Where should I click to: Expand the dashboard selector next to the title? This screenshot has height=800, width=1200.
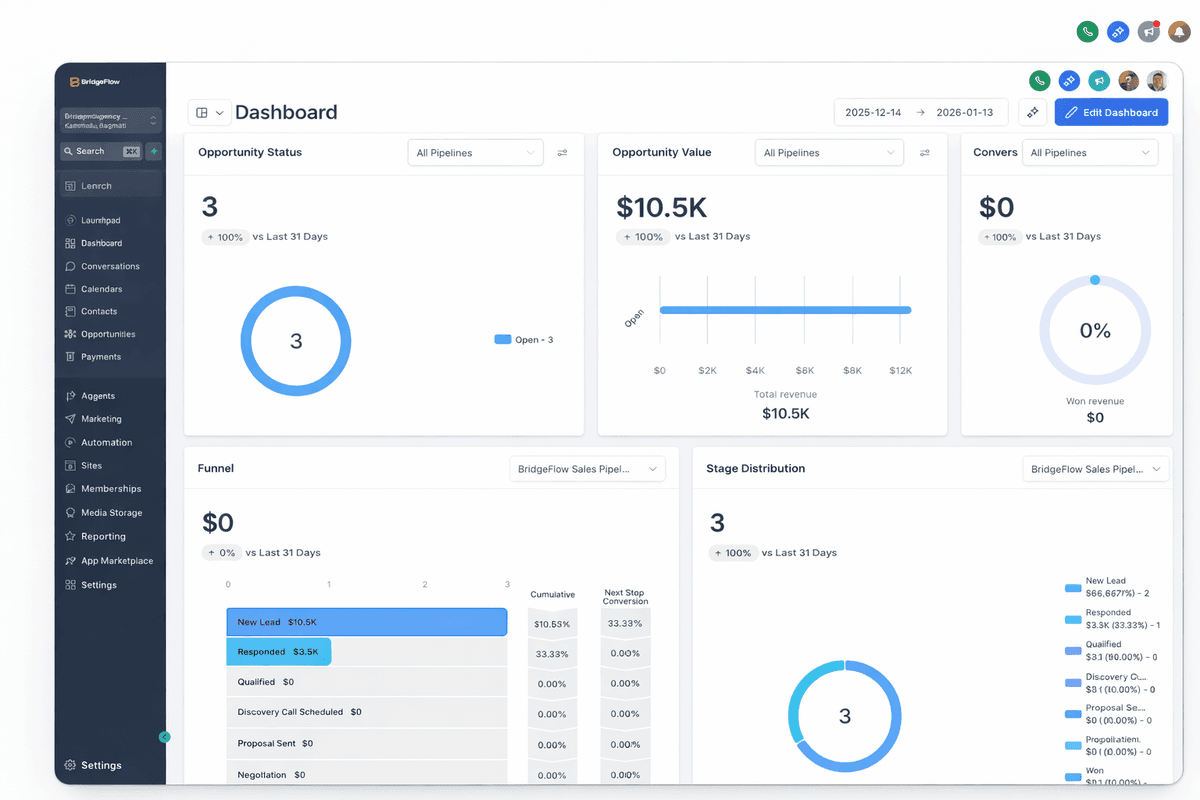click(209, 112)
